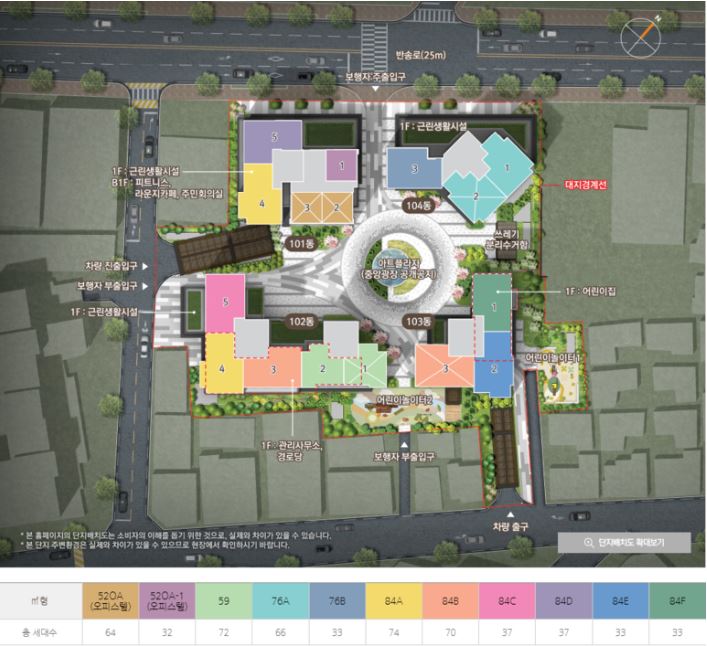The width and height of the screenshot is (707, 646).
Task: Select the 76A type legend swatch
Action: pyautogui.click(x=280, y=600)
